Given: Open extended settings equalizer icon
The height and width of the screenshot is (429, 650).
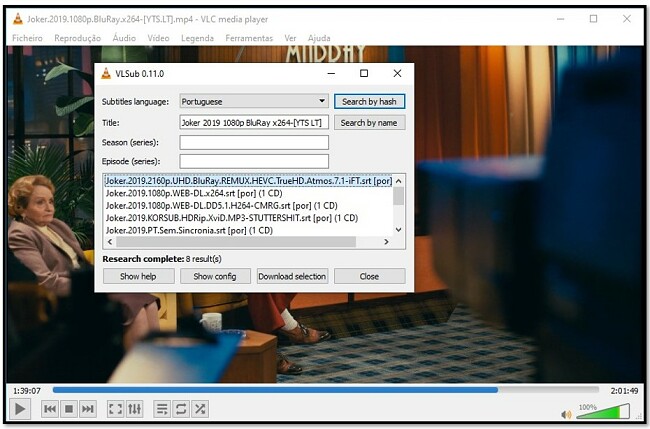Looking at the screenshot, I should 134,409.
